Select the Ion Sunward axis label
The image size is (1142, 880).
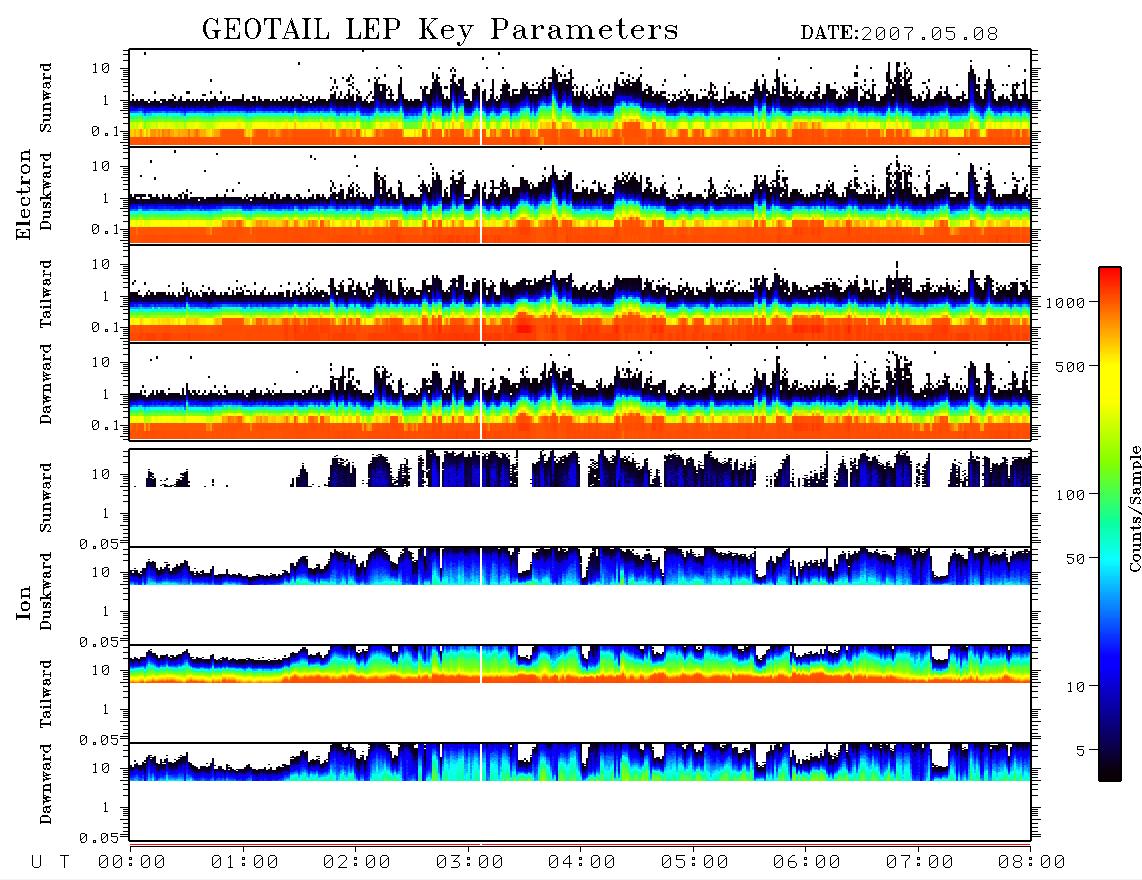46,498
